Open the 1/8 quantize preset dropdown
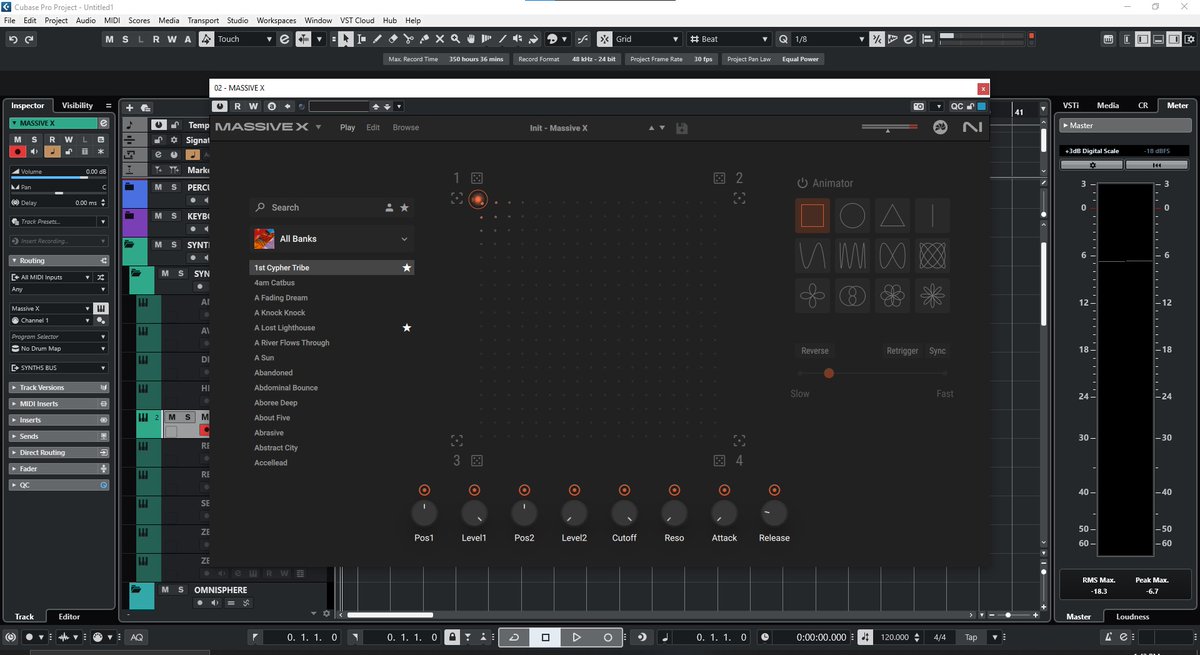Screen dimensions: 1200x655 828,39
